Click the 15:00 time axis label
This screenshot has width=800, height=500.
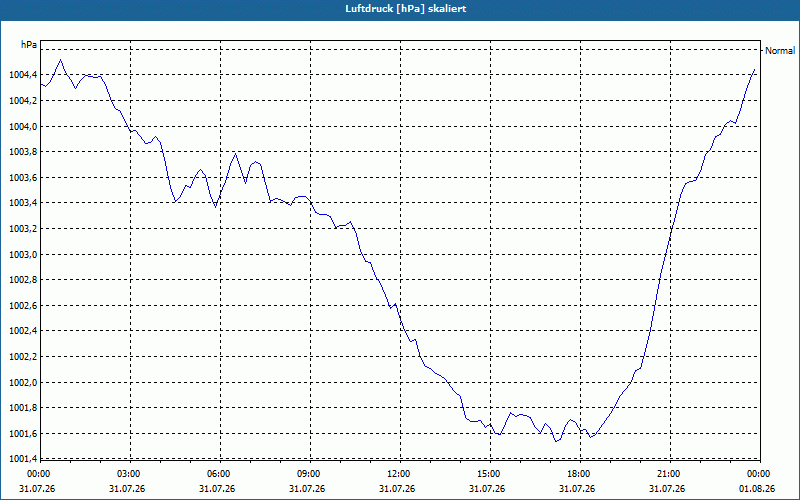click(x=488, y=474)
